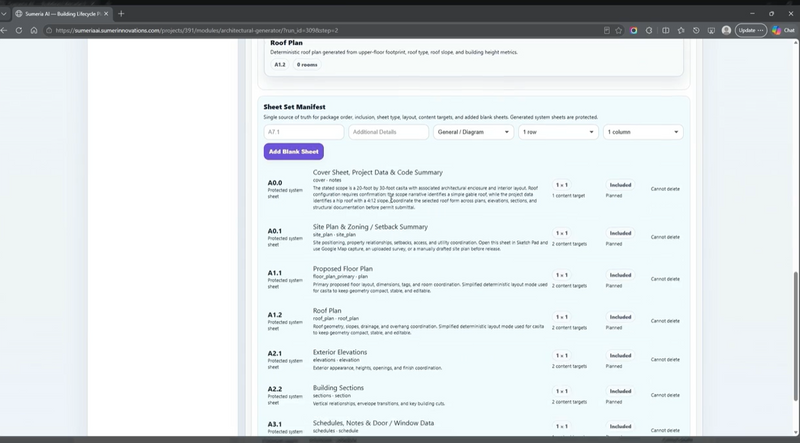Viewport: 800px width, 443px height.
Task: Click Cannot delete for Cover Sheet row
Action: pos(665,189)
